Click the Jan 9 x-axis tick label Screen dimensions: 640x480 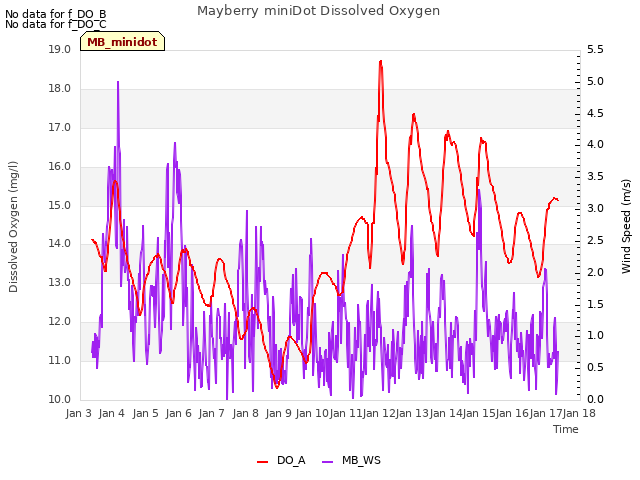pyautogui.click(x=278, y=413)
